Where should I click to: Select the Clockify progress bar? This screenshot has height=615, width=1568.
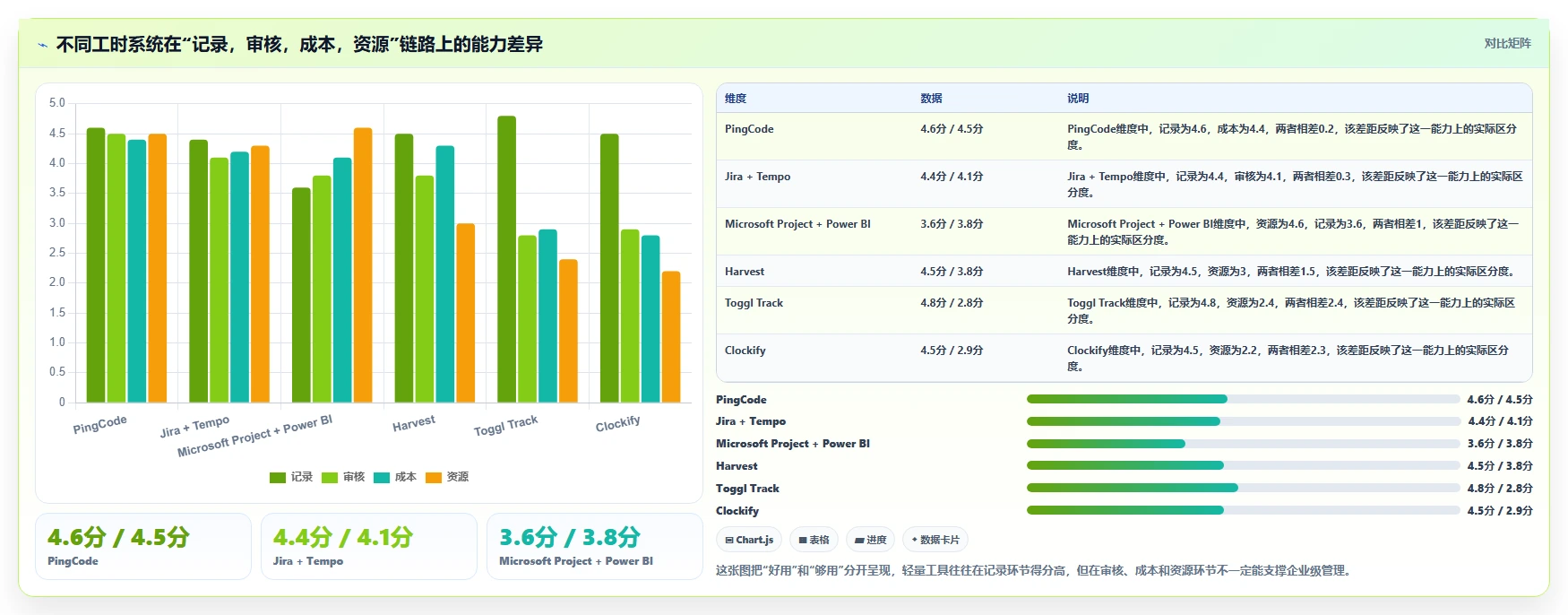point(1244,510)
